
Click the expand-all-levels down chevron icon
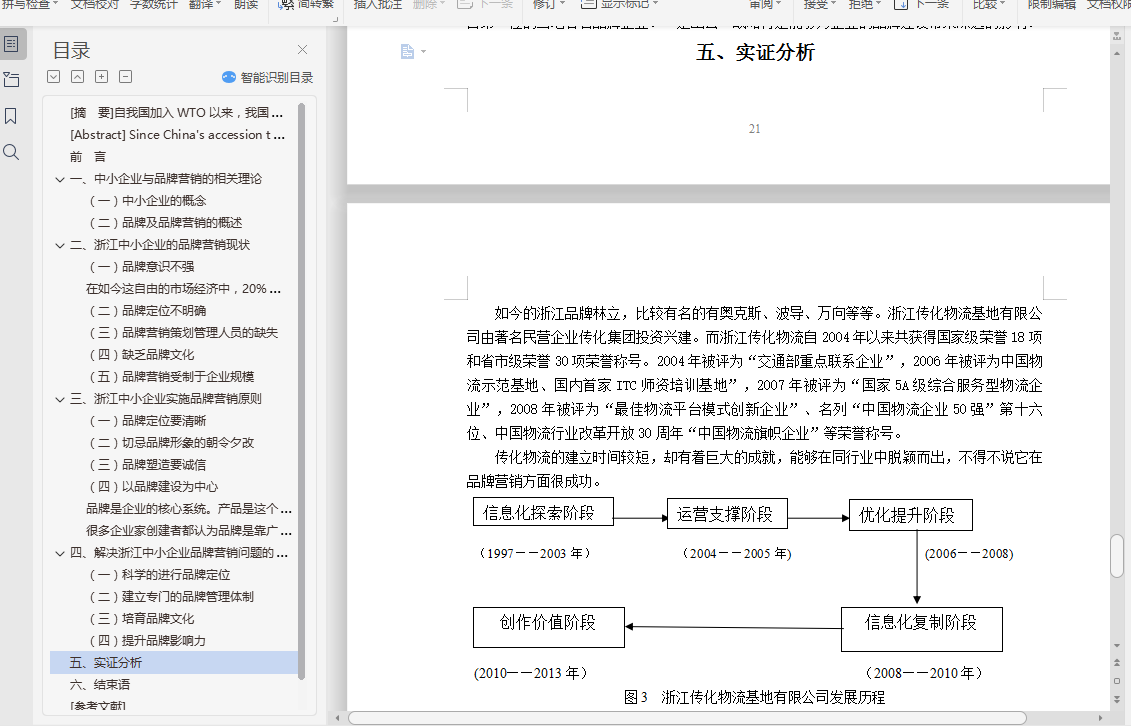[x=53, y=76]
